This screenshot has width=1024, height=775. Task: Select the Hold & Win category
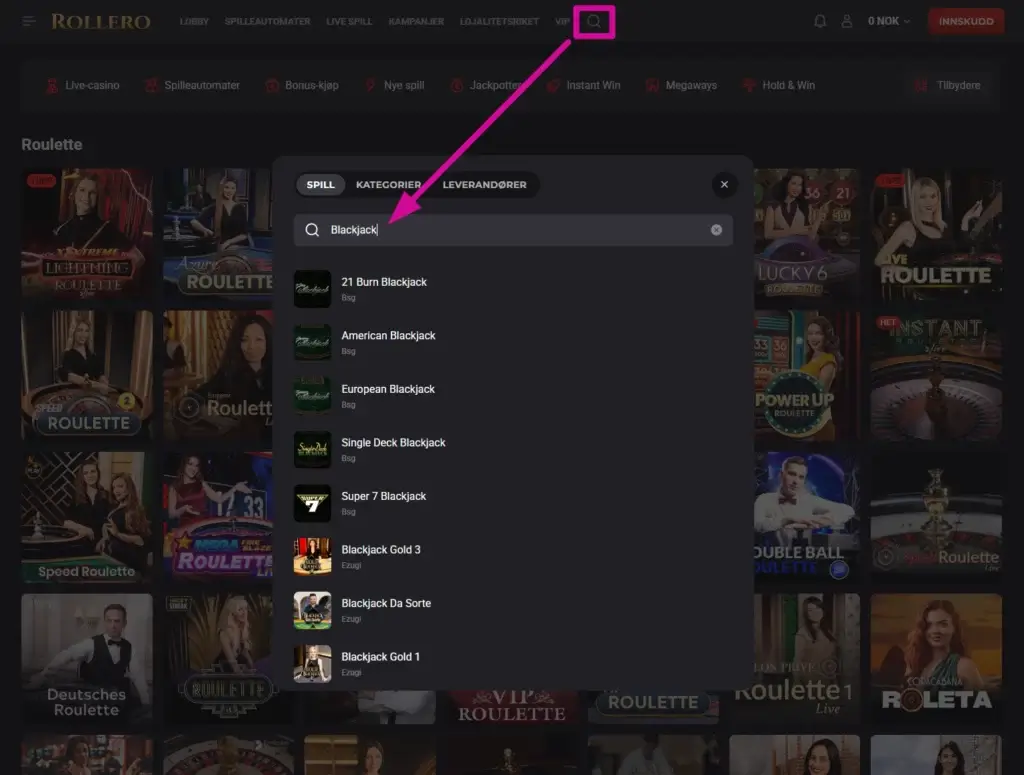coord(778,86)
